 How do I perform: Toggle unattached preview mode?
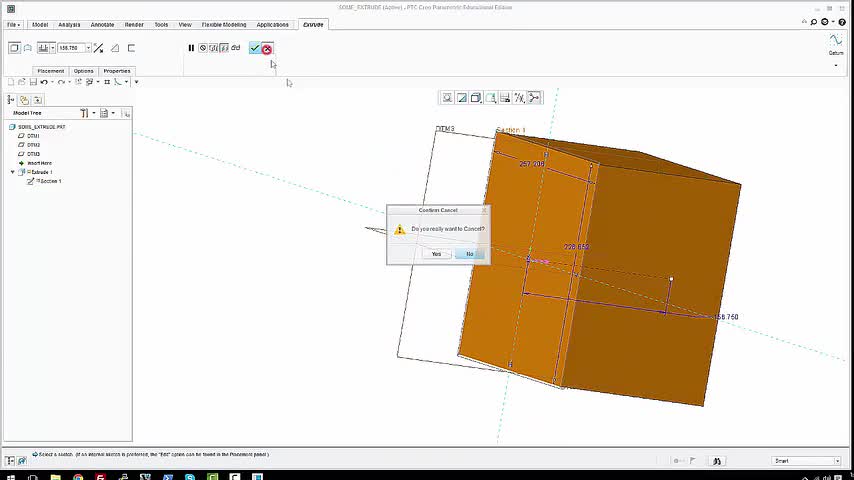(214, 48)
